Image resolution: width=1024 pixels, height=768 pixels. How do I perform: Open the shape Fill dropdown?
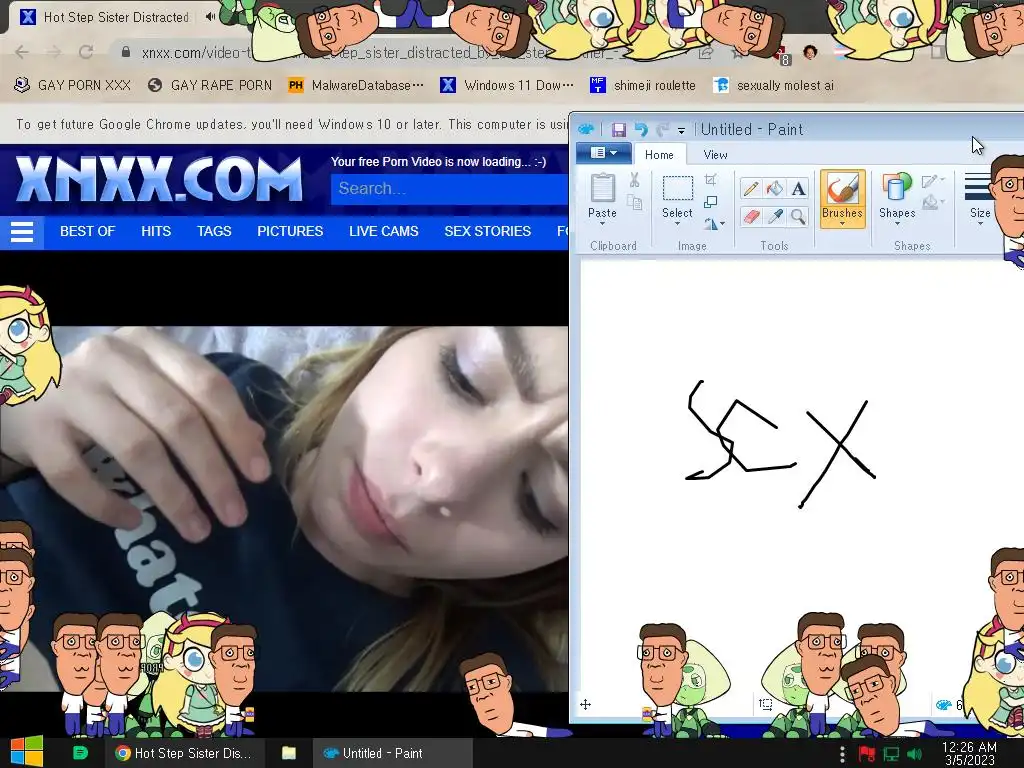[x=933, y=203]
